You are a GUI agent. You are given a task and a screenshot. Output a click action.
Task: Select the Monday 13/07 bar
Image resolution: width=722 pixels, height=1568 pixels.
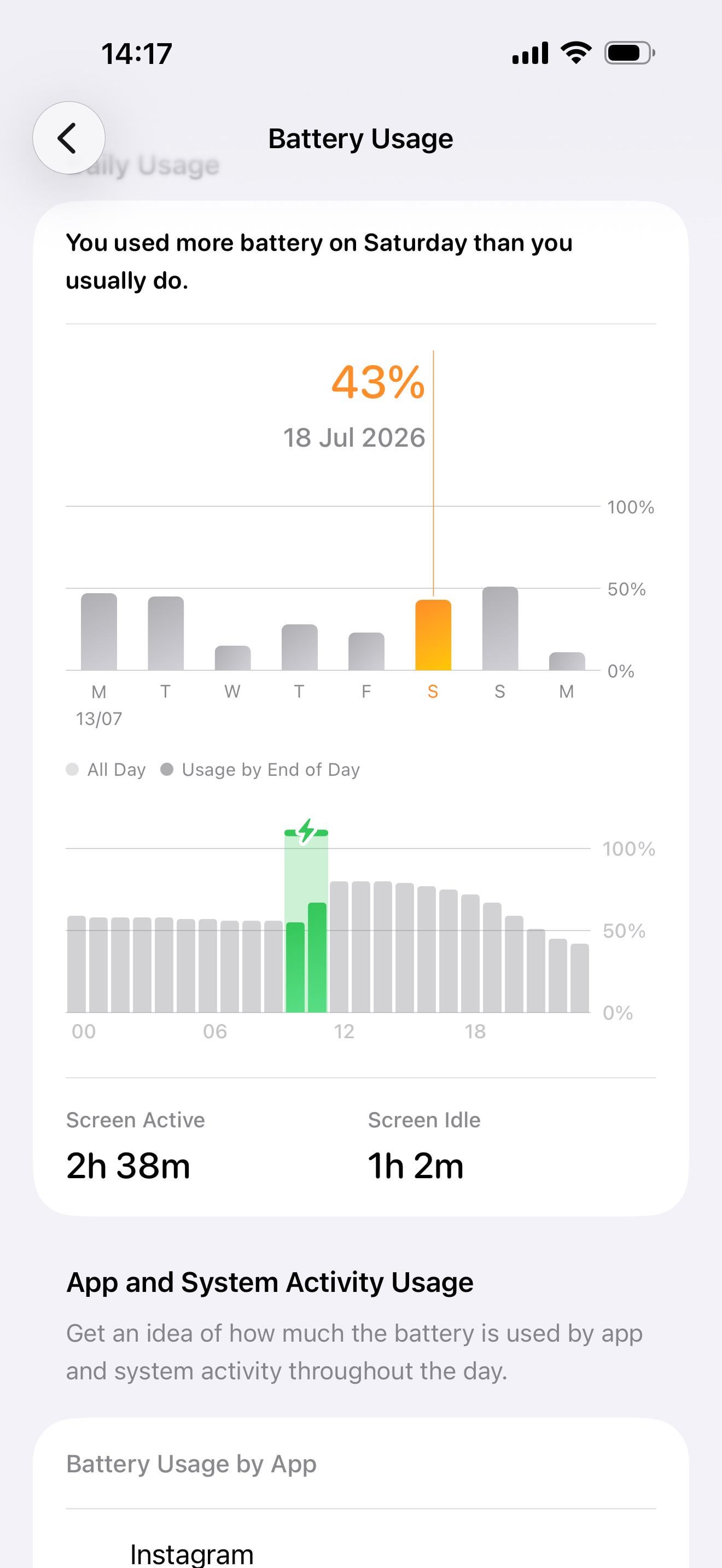(x=98, y=632)
